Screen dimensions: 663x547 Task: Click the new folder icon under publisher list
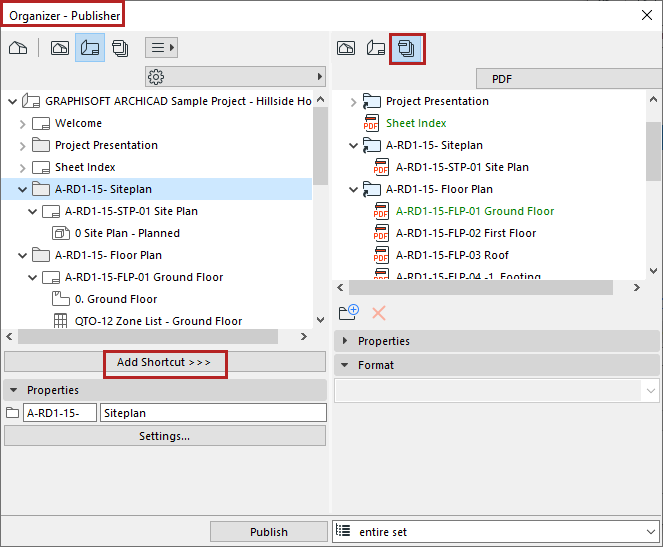click(x=349, y=312)
